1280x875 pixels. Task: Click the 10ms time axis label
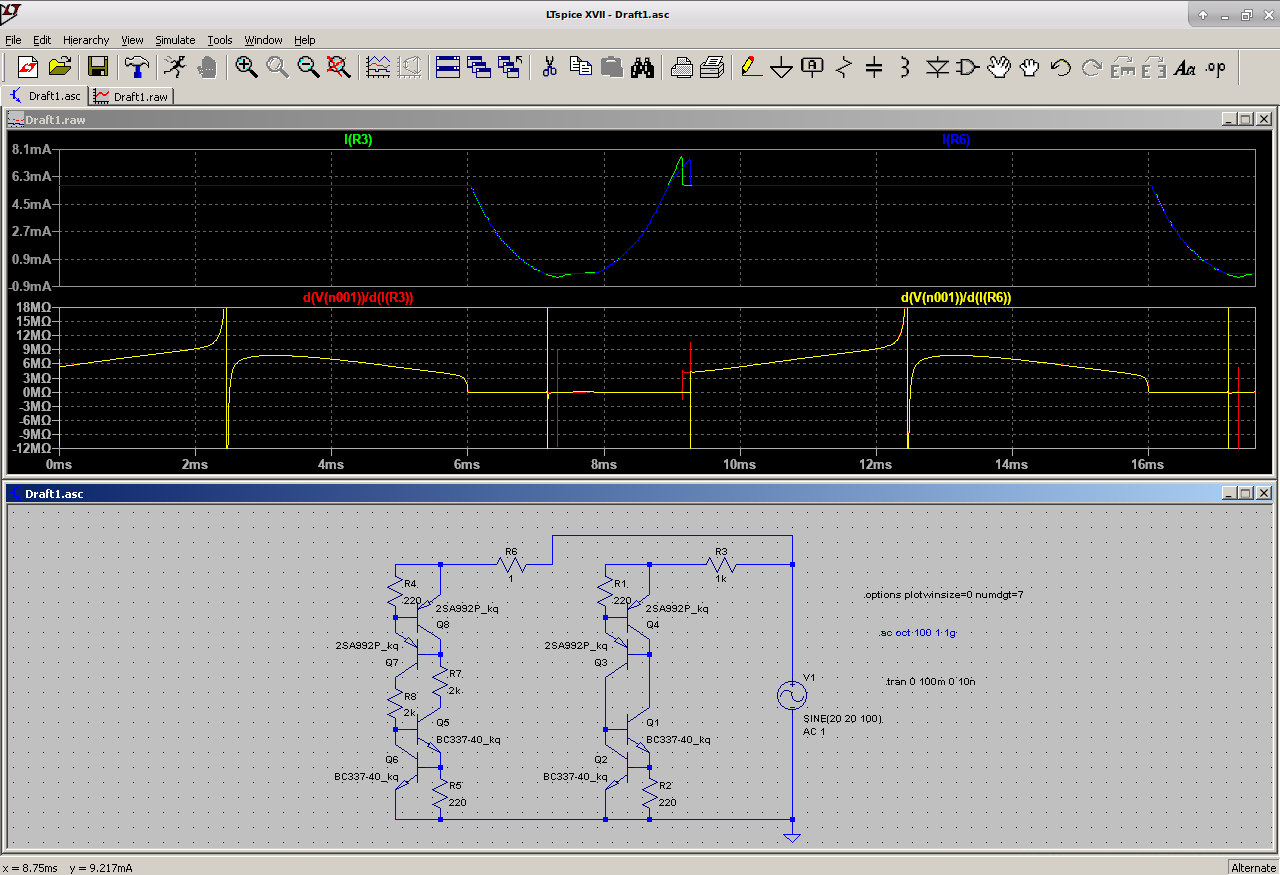point(739,465)
